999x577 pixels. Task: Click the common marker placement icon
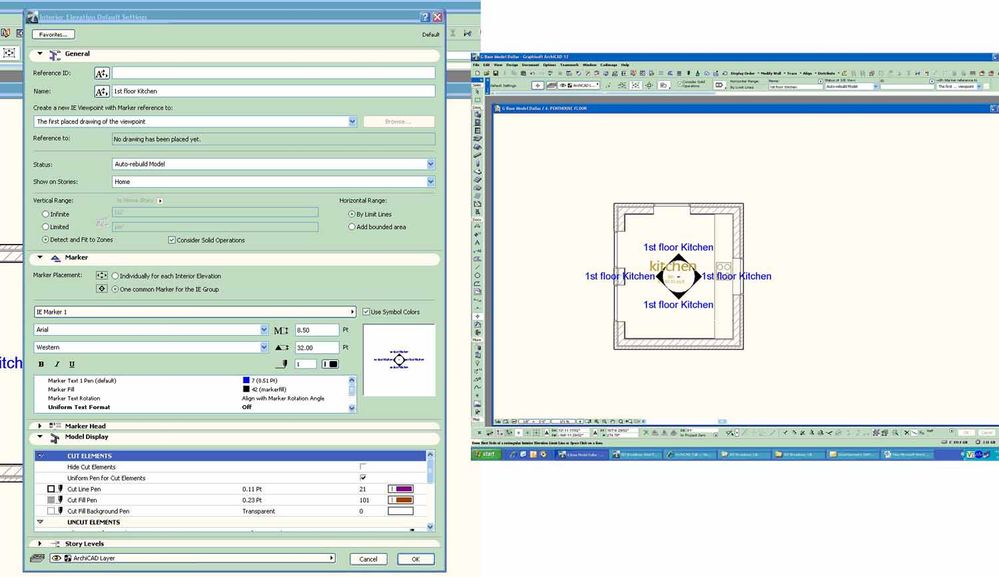coord(101,288)
